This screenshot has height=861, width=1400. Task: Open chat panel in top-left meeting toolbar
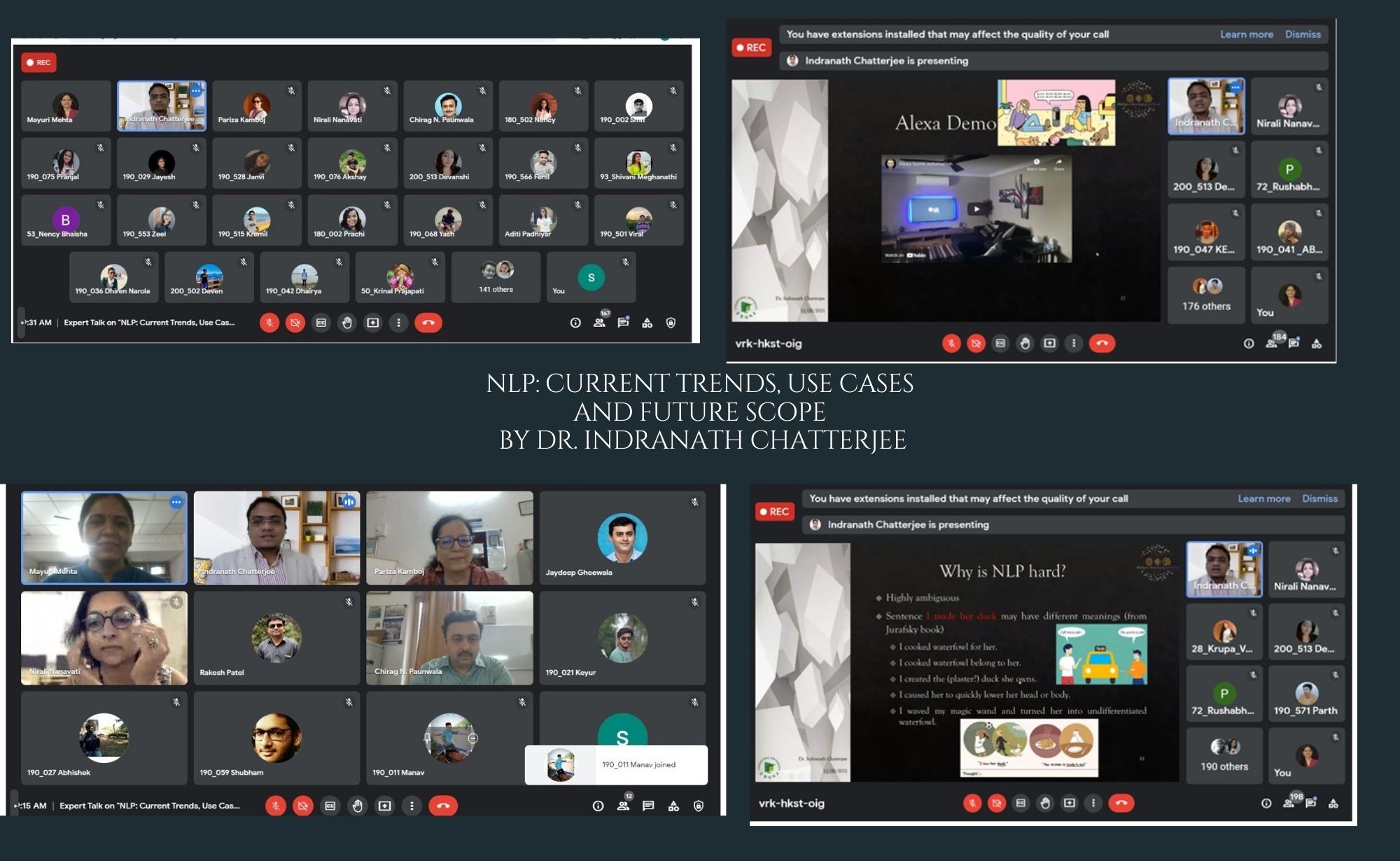[x=623, y=323]
